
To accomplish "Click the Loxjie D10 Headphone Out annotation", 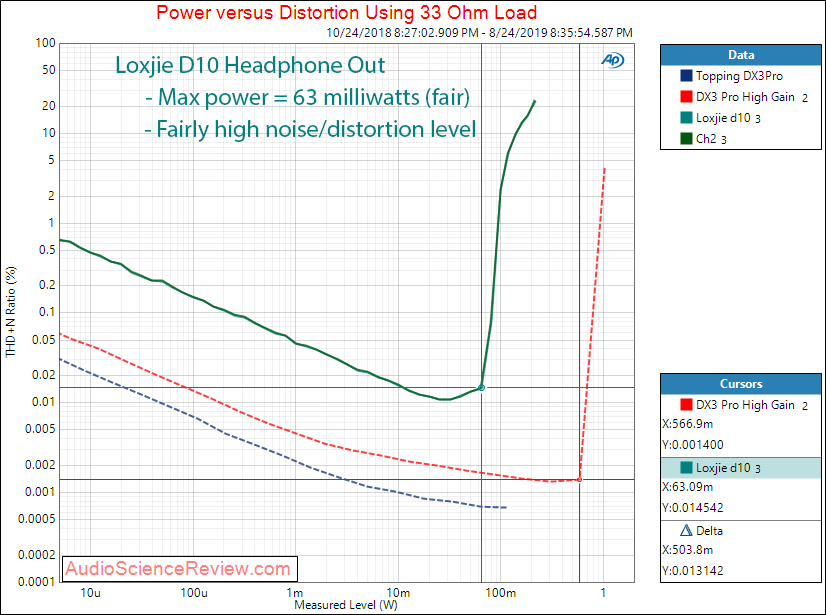I will 250,65.
